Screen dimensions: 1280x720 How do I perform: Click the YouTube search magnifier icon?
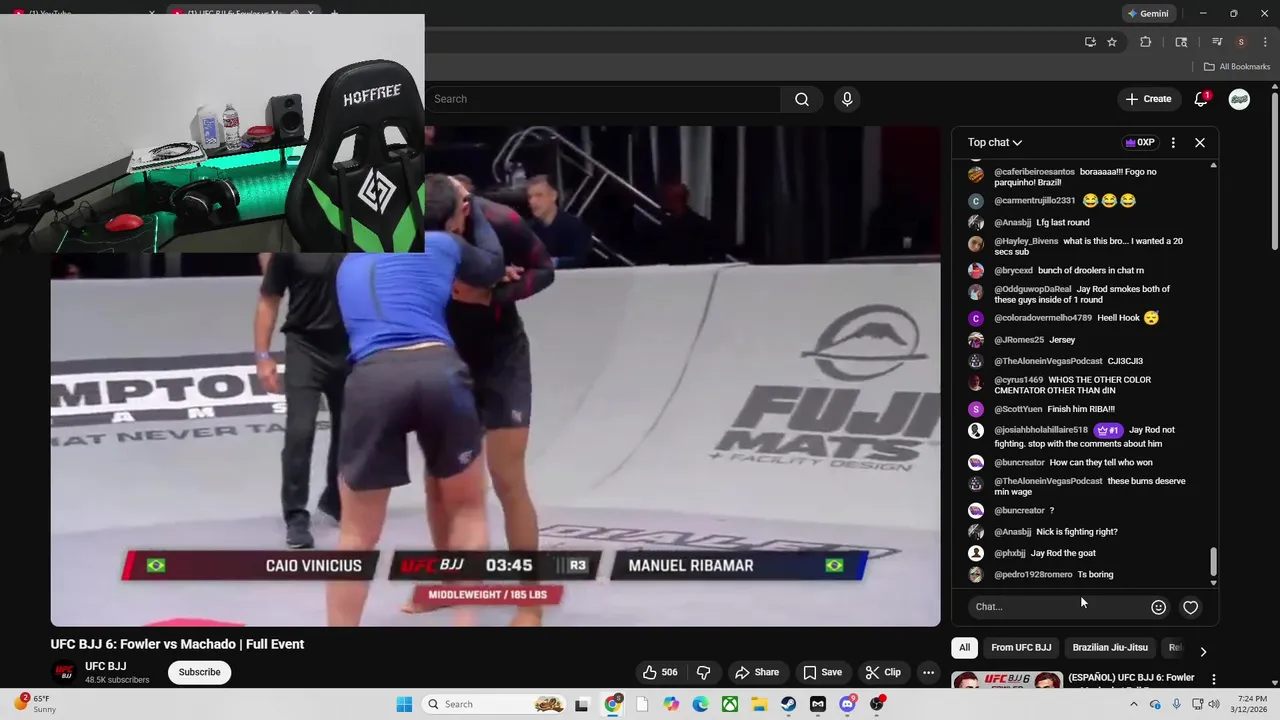802,99
